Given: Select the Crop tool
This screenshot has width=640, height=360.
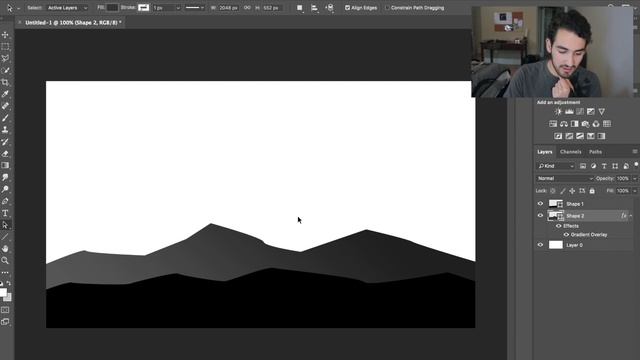Looking at the screenshot, I should tap(5, 82).
